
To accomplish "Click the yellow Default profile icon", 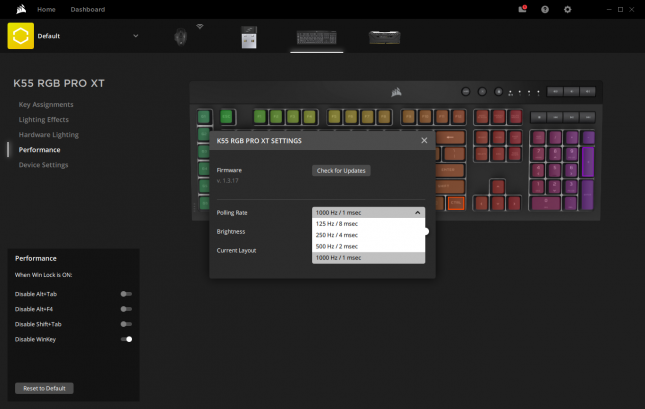I will 21,36.
